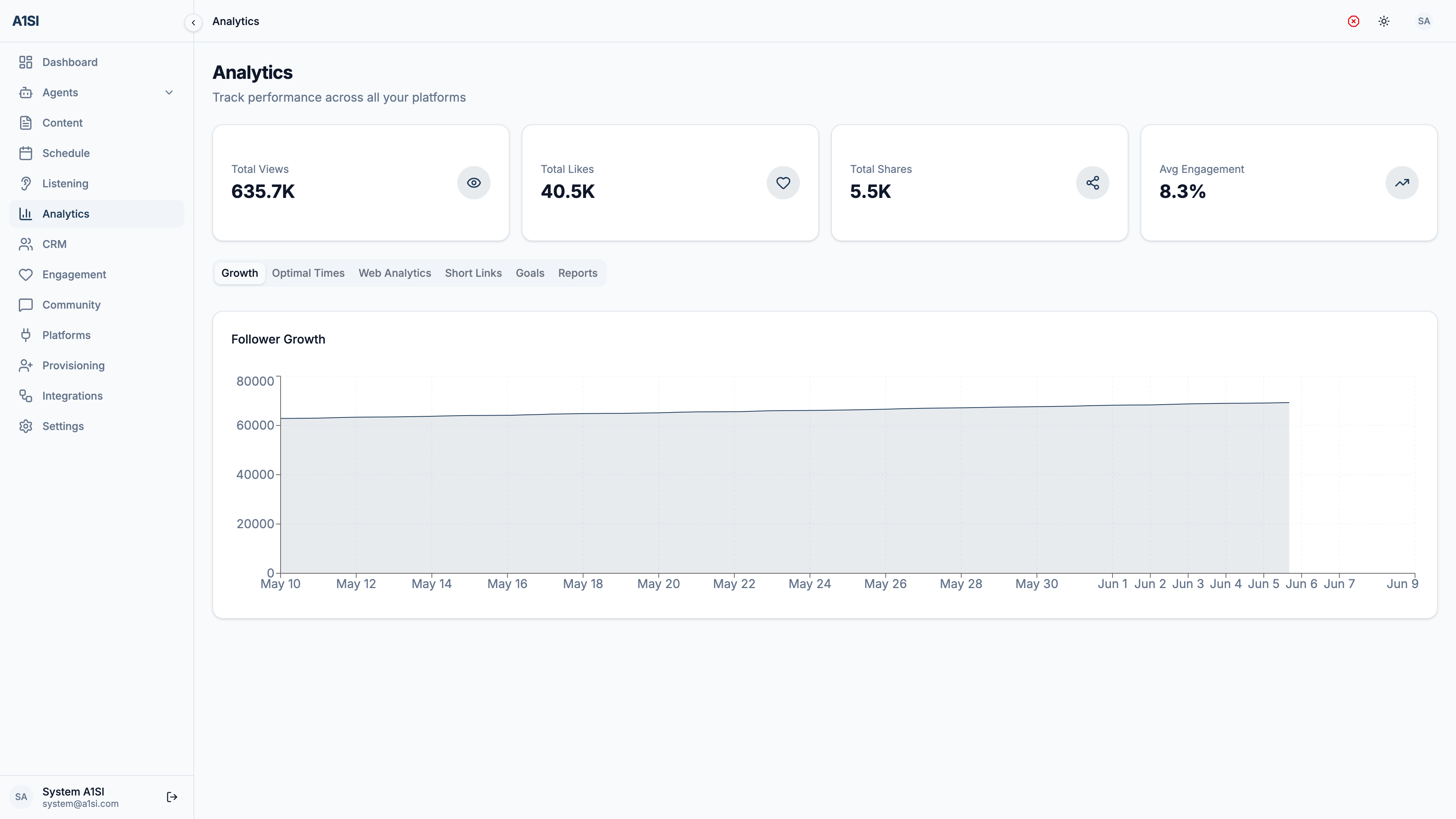Click the eye icon on Total Views card
1456x819 pixels.
pos(474,182)
